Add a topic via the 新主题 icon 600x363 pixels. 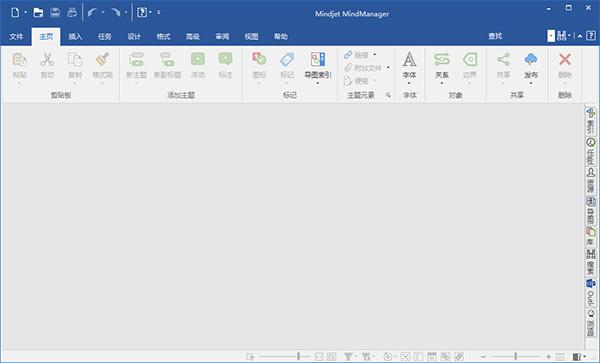(136, 60)
